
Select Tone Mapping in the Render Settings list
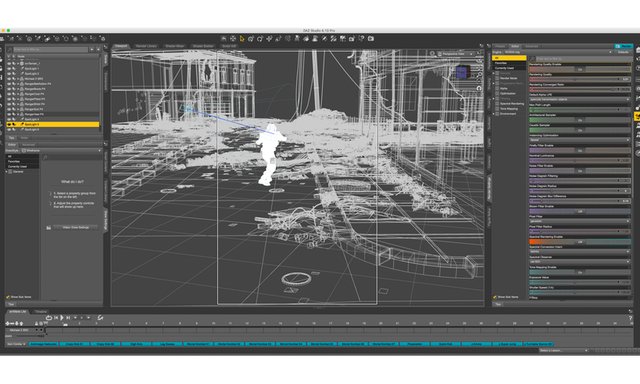point(509,109)
